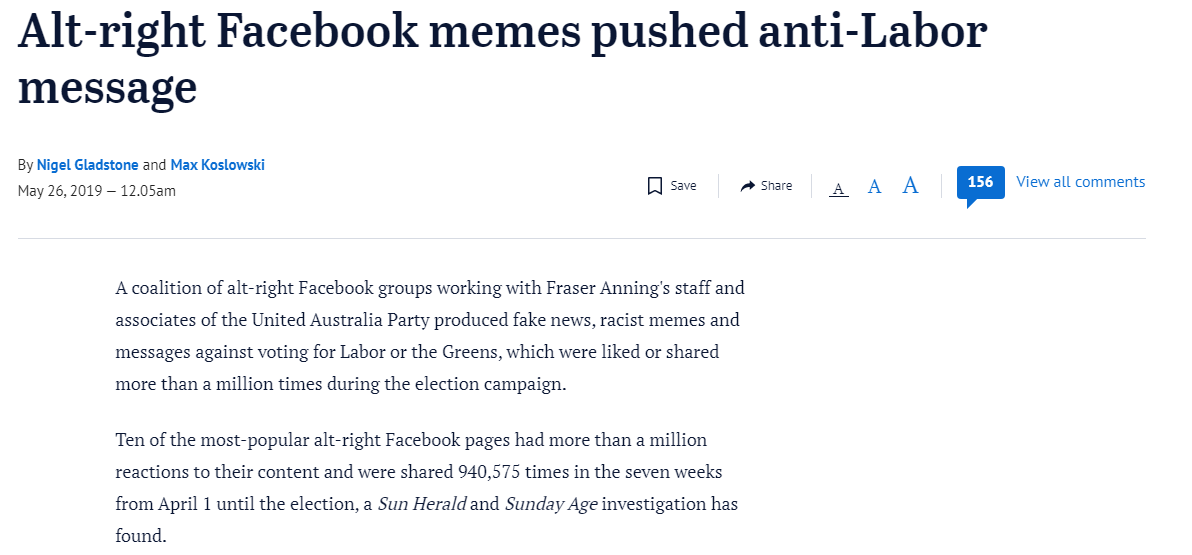1192x555 pixels.
Task: Click the Alt-right Facebook memes headline
Action: point(502,59)
